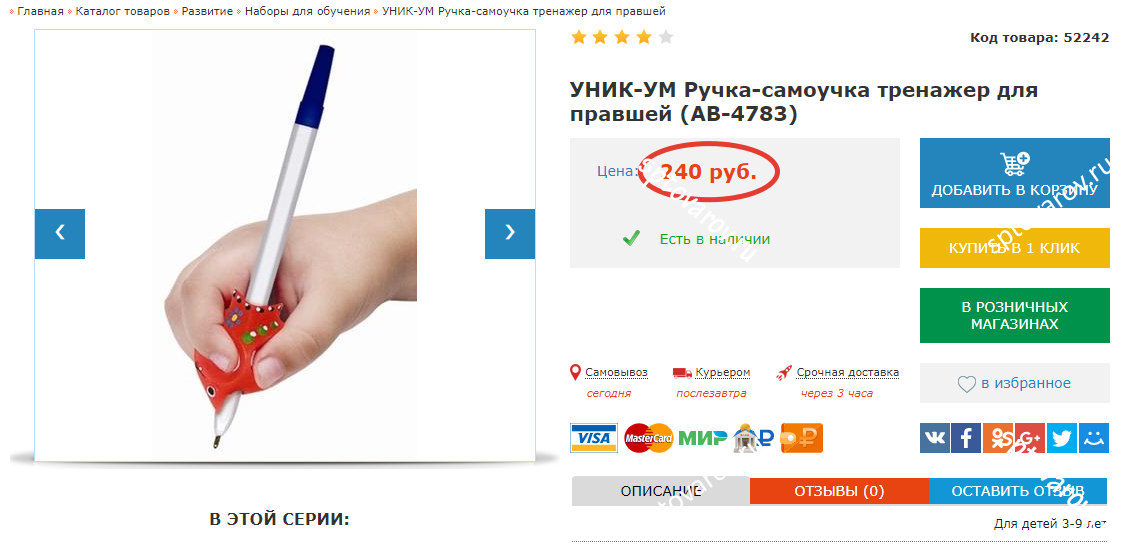Share product on Facebook icon

click(x=966, y=438)
